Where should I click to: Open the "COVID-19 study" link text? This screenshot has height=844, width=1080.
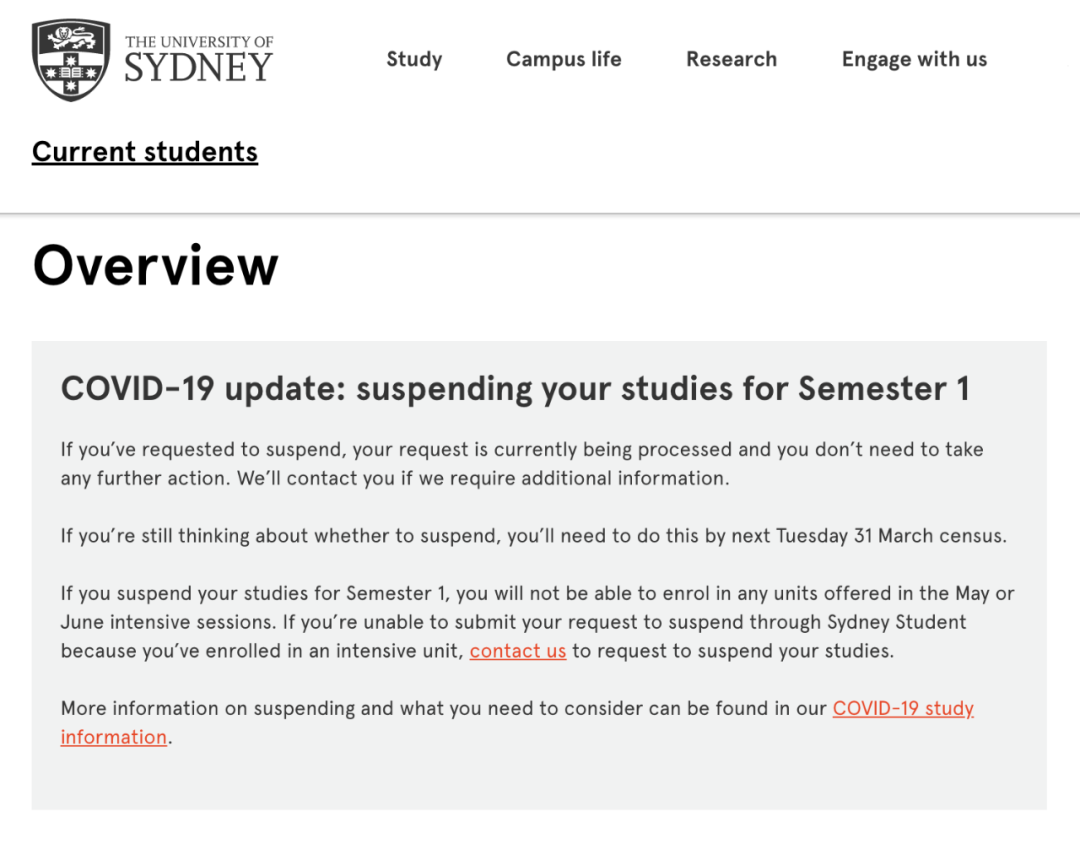pos(903,708)
